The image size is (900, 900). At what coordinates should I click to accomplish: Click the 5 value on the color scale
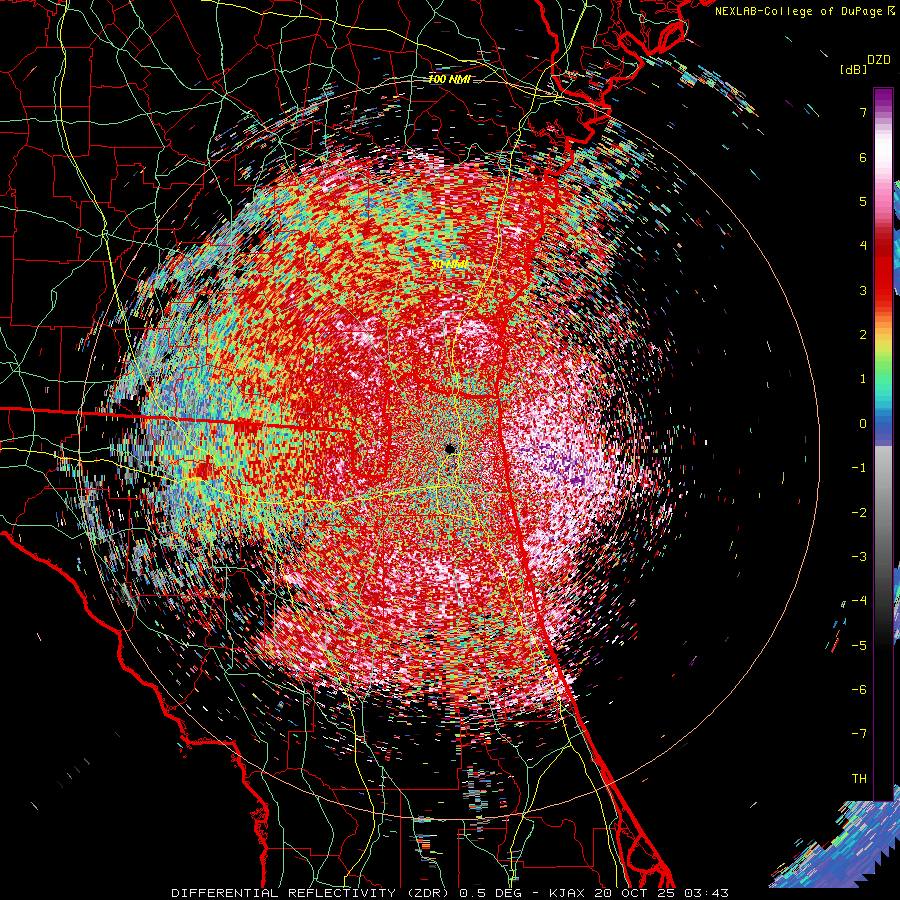tap(863, 201)
